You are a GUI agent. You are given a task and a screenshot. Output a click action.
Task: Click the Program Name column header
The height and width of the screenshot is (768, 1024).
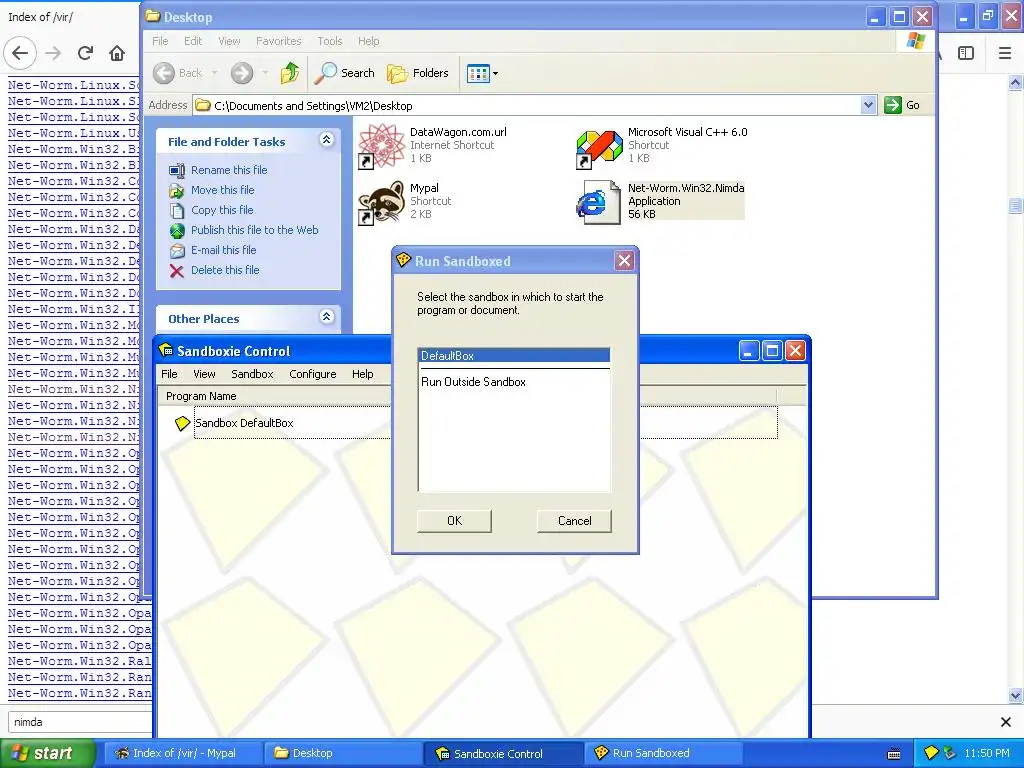274,396
